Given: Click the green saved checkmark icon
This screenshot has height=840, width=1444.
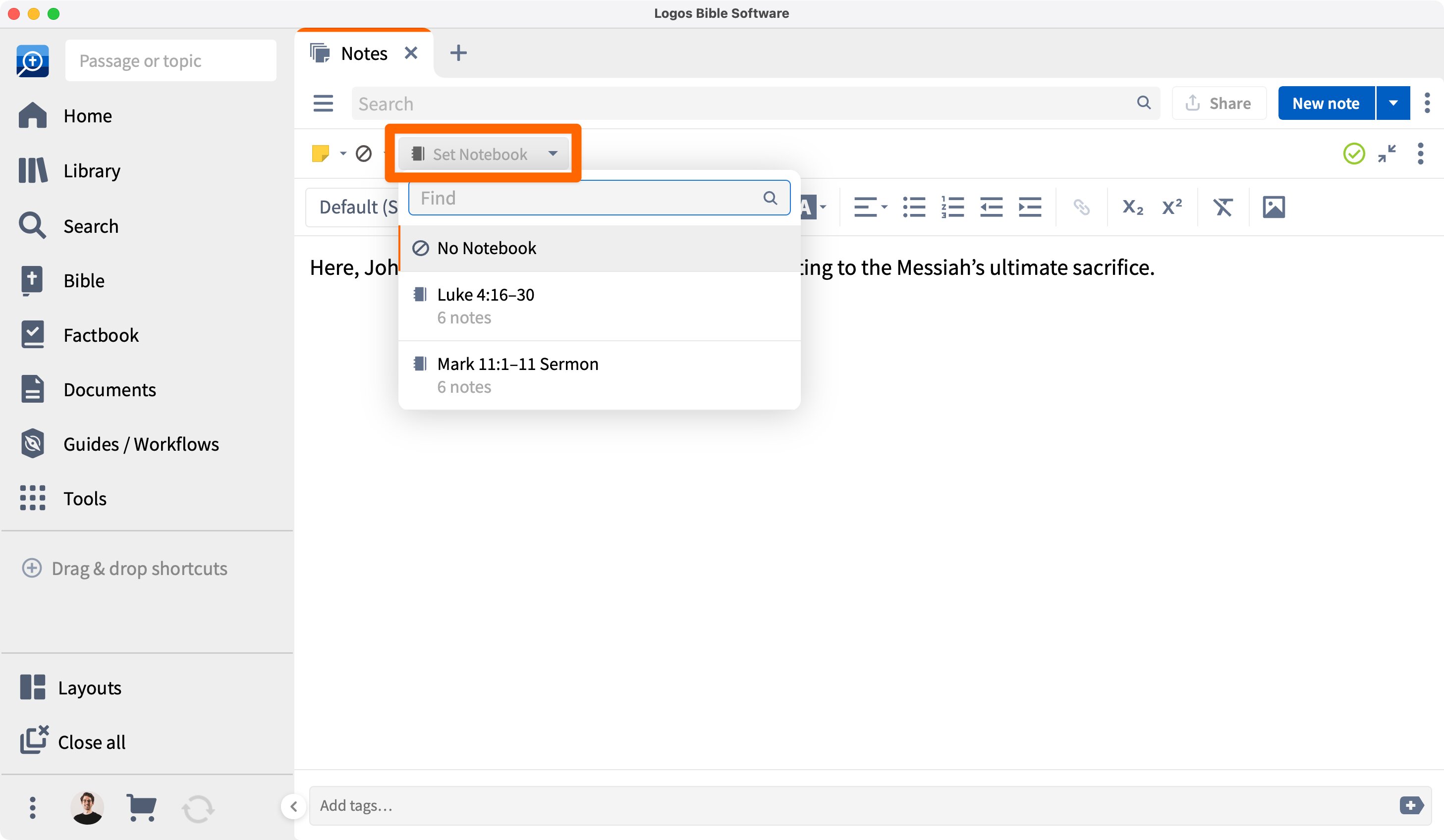Looking at the screenshot, I should (x=1353, y=154).
